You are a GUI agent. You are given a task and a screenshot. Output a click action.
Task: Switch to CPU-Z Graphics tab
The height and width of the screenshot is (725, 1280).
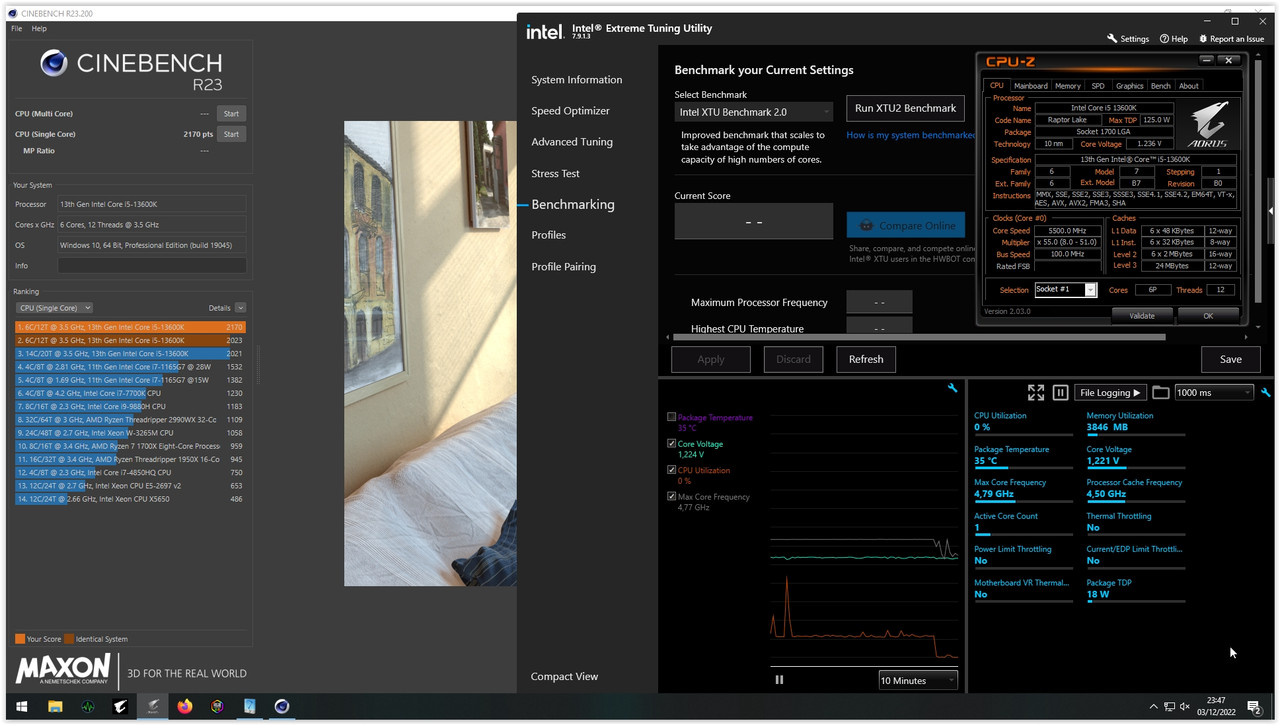click(1129, 86)
